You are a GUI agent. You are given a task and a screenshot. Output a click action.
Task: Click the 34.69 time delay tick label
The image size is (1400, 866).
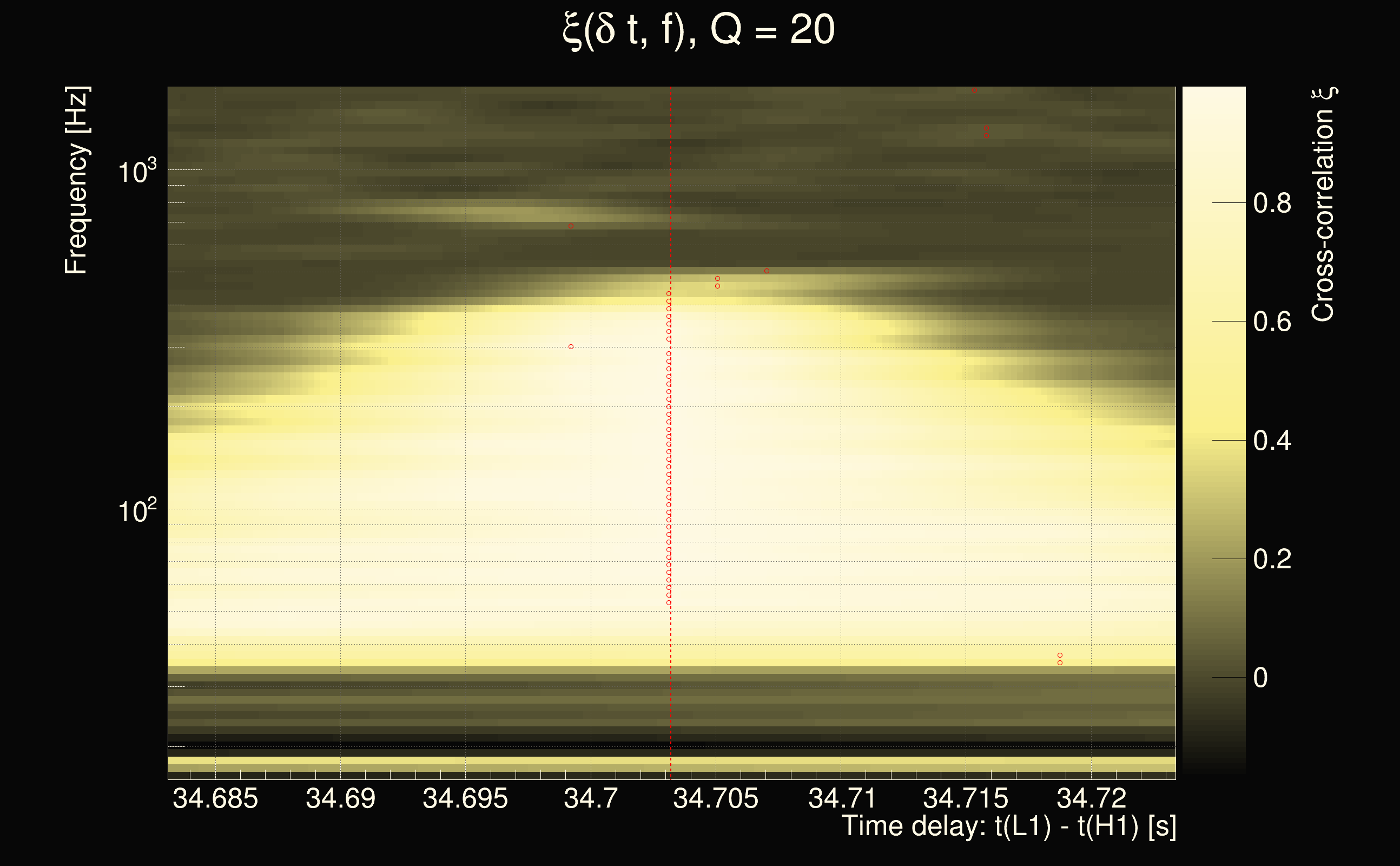[341, 798]
